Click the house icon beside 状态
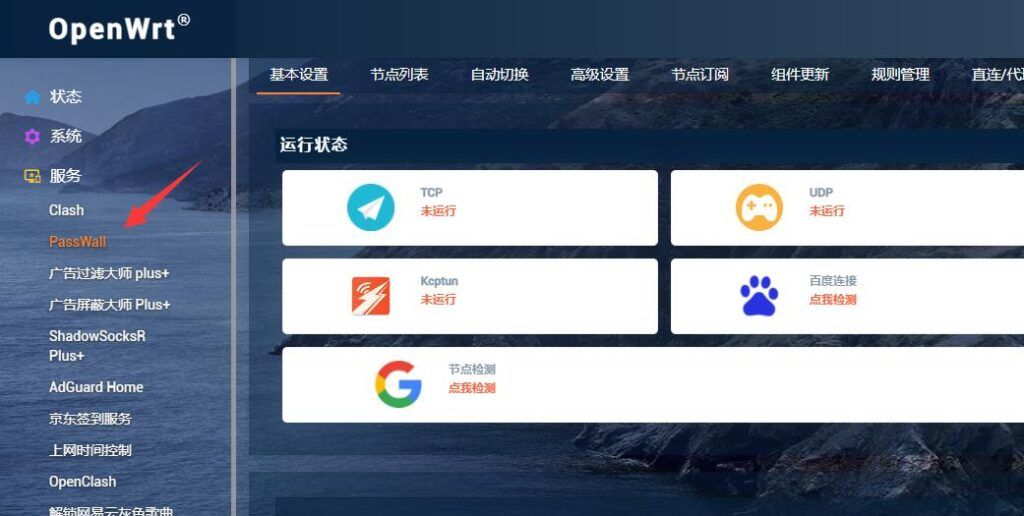 click(x=32, y=97)
